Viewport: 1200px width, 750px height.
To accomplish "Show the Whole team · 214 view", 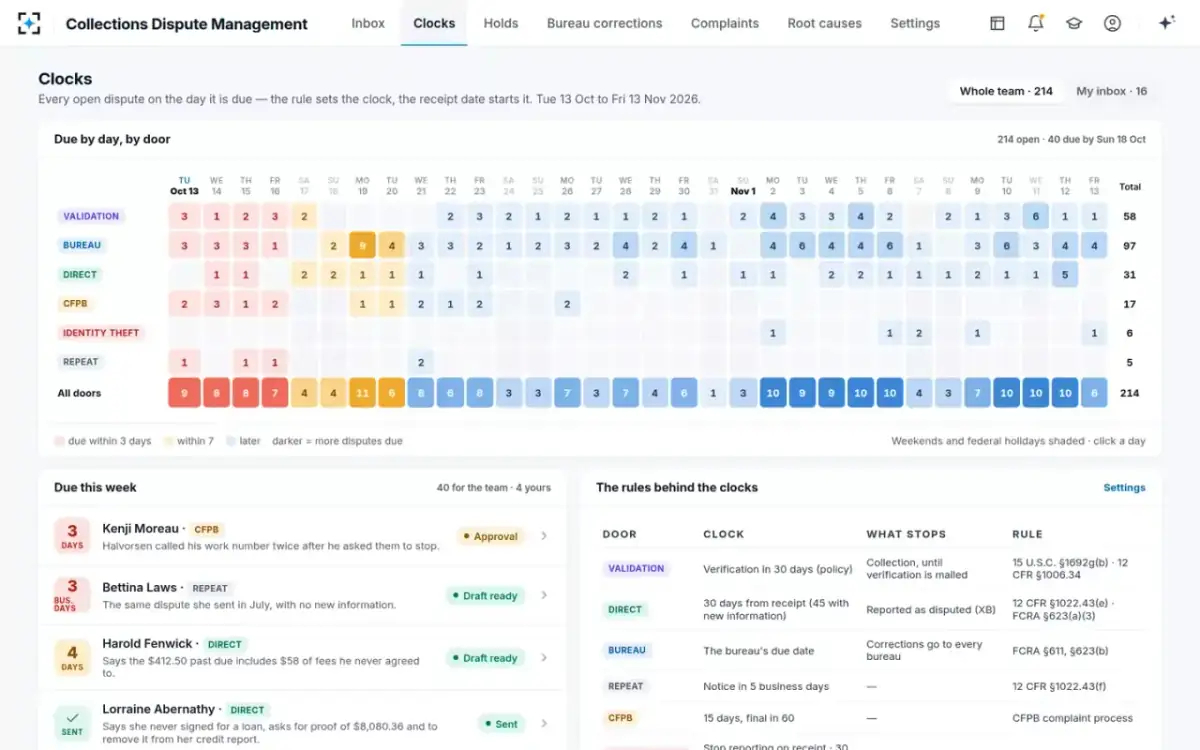I will click(x=1005, y=91).
